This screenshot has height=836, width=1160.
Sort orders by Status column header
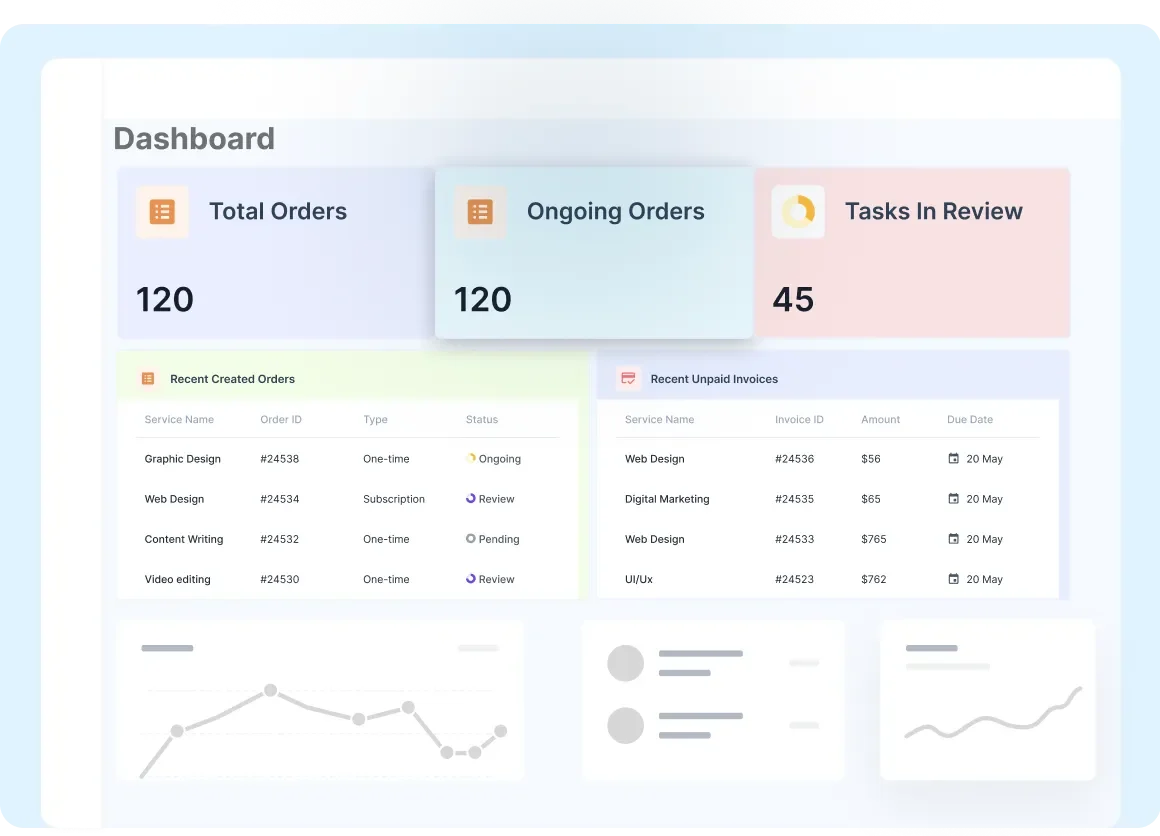coord(481,420)
